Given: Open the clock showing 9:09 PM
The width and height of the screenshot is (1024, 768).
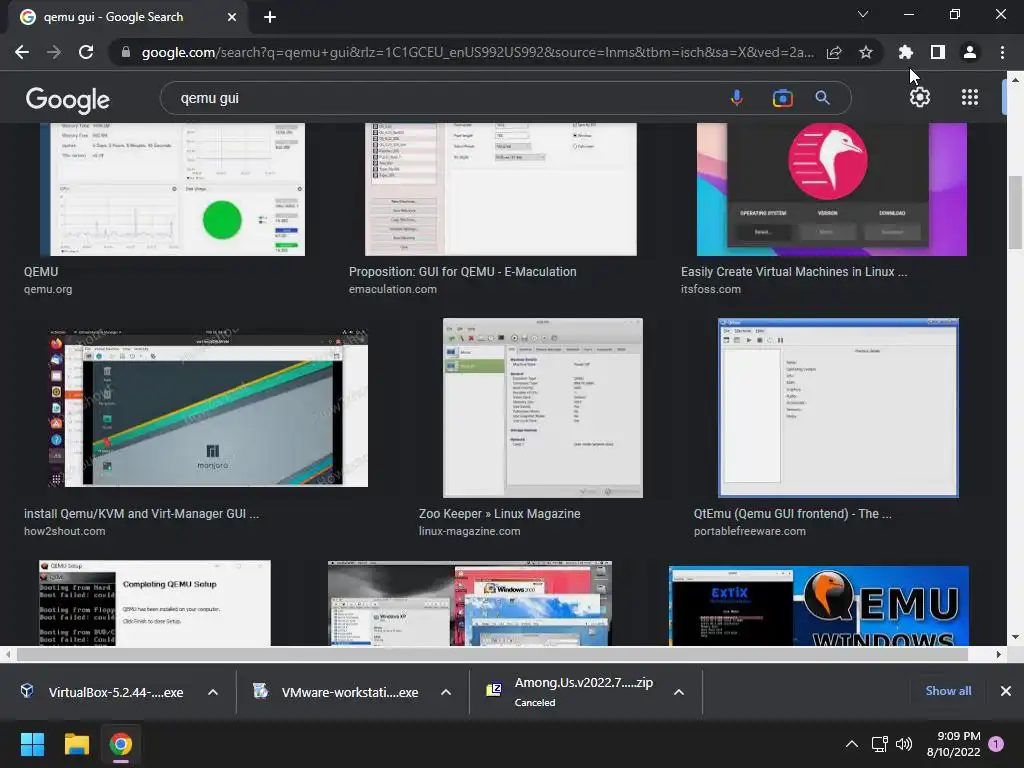Looking at the screenshot, I should pos(953,744).
